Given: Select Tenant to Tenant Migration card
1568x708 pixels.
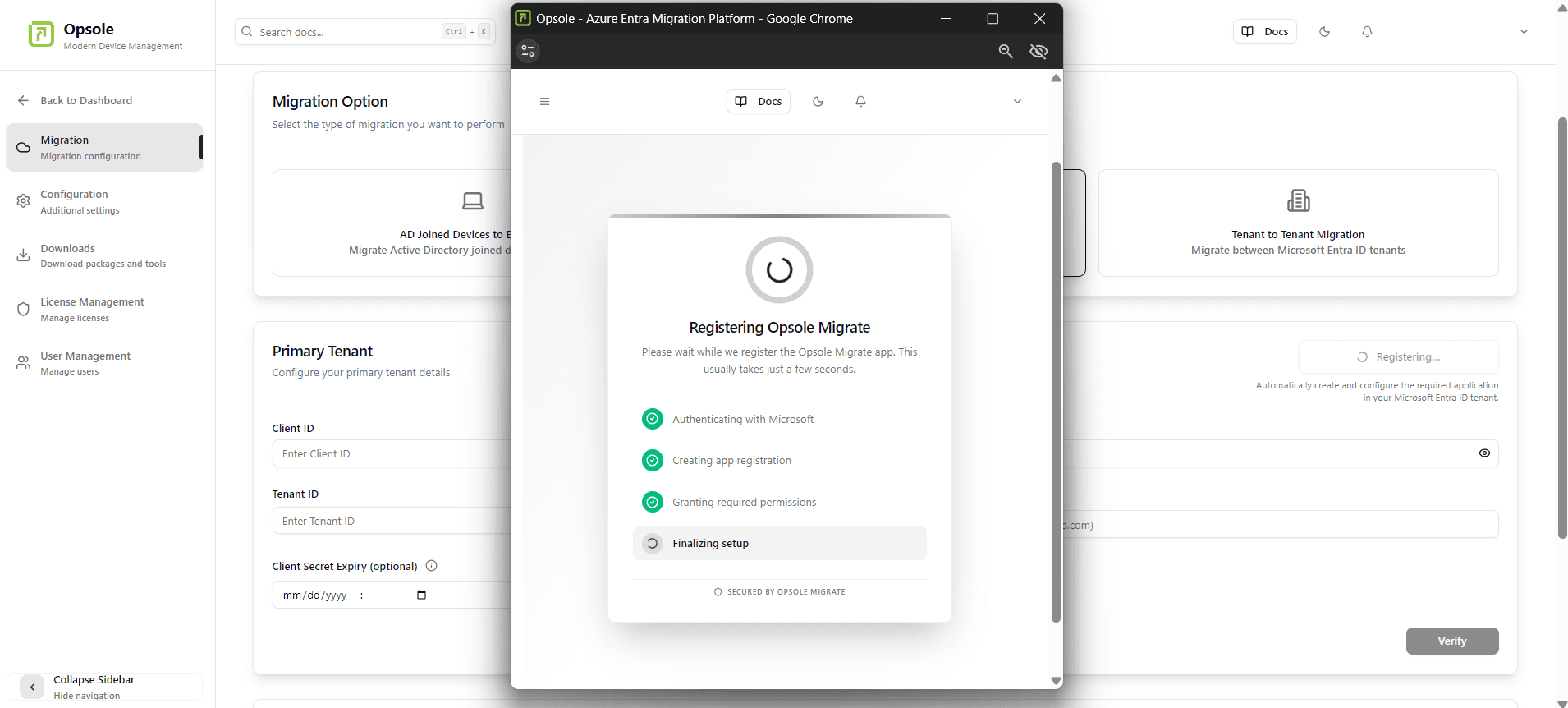Looking at the screenshot, I should (1298, 223).
